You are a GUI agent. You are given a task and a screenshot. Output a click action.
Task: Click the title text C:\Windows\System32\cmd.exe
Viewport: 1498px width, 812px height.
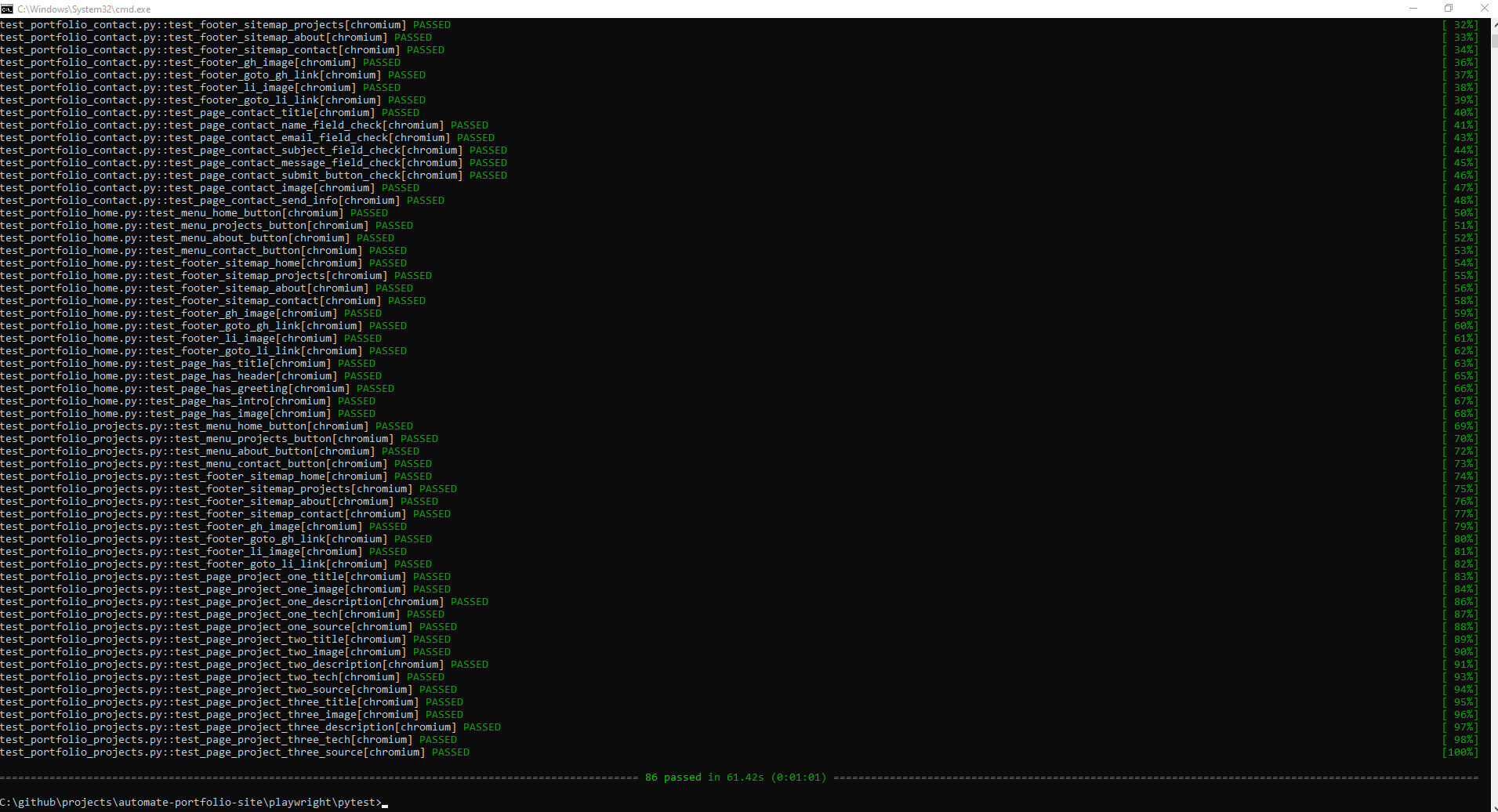coord(84,9)
